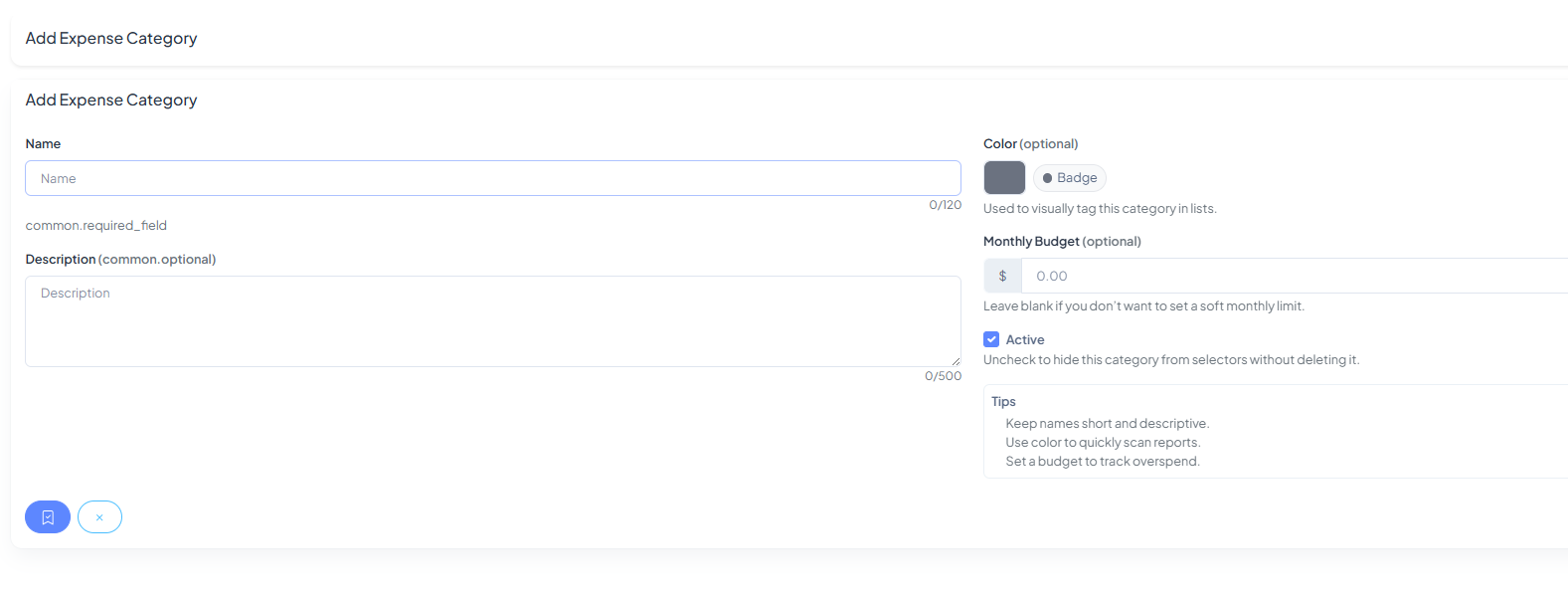The height and width of the screenshot is (599, 1568).
Task: Click the Badge preview pill
Action: tap(1070, 178)
